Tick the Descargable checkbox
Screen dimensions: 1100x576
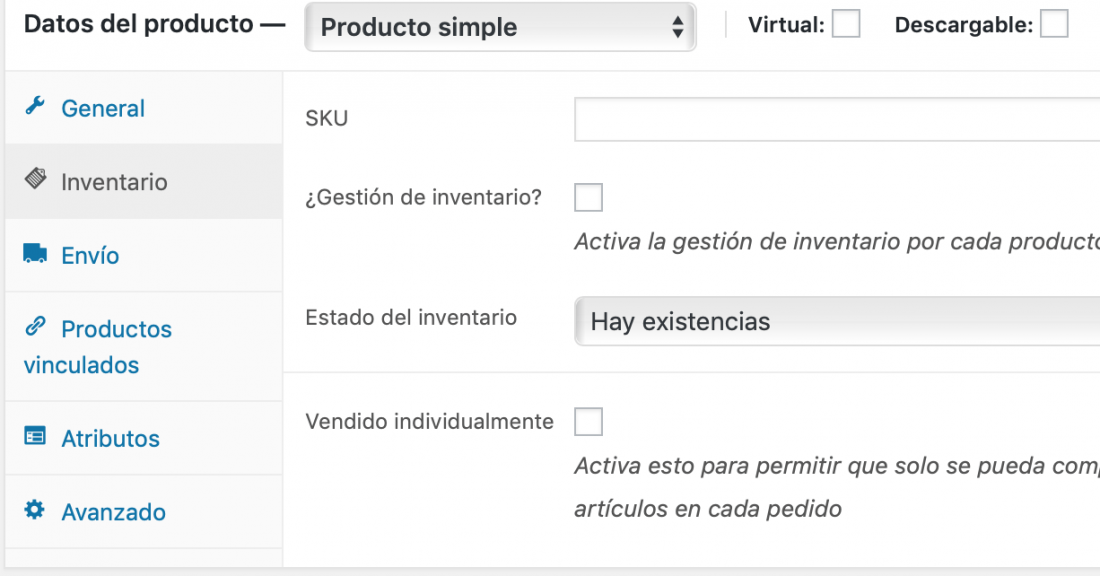click(x=1054, y=24)
